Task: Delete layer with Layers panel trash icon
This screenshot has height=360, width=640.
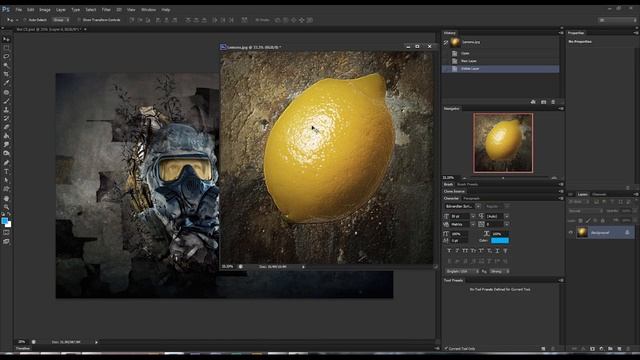Action: (x=628, y=349)
